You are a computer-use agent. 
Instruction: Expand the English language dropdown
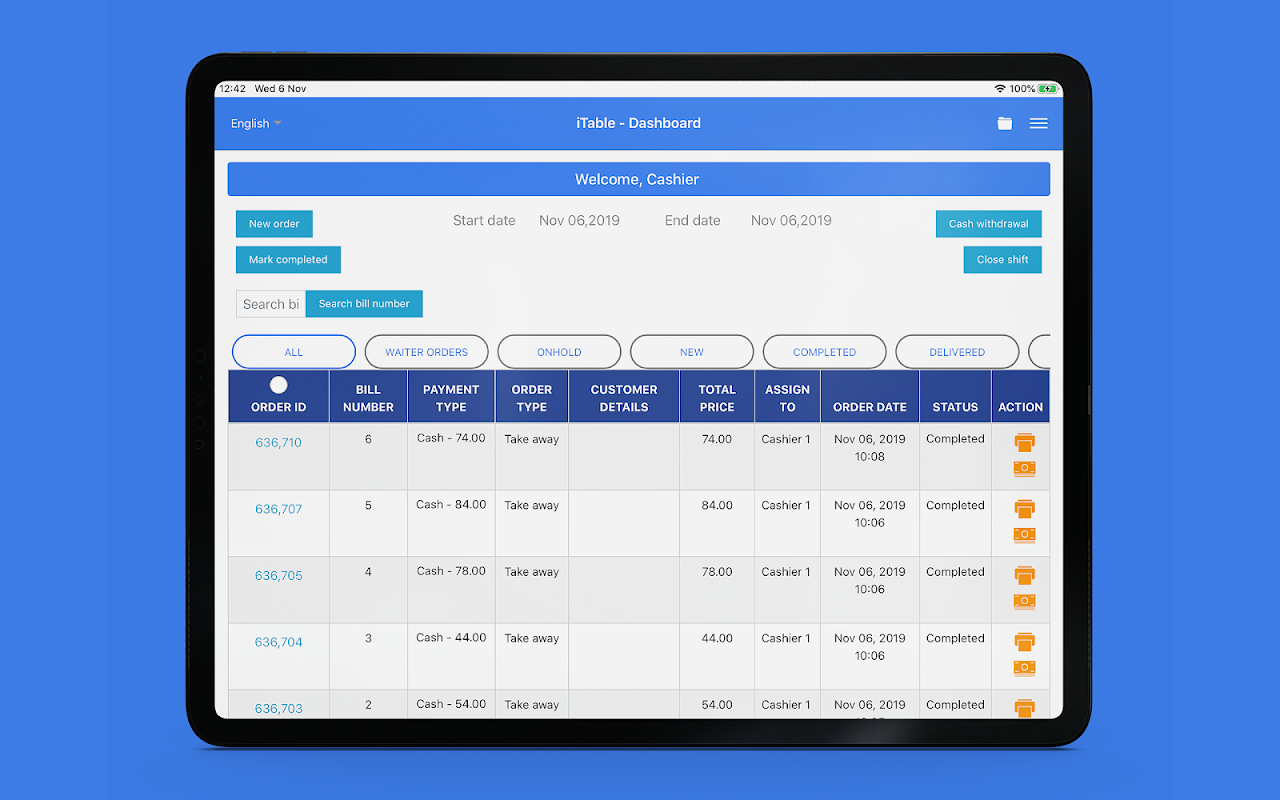pos(256,123)
